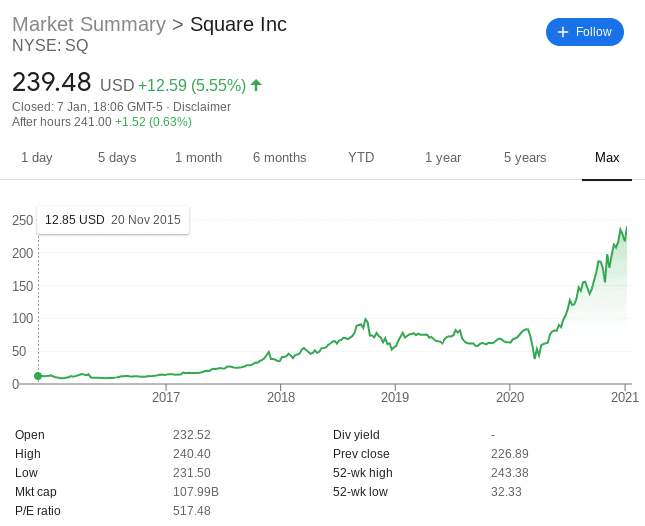Click the High value 240.40
645x526 pixels.
(x=192, y=454)
